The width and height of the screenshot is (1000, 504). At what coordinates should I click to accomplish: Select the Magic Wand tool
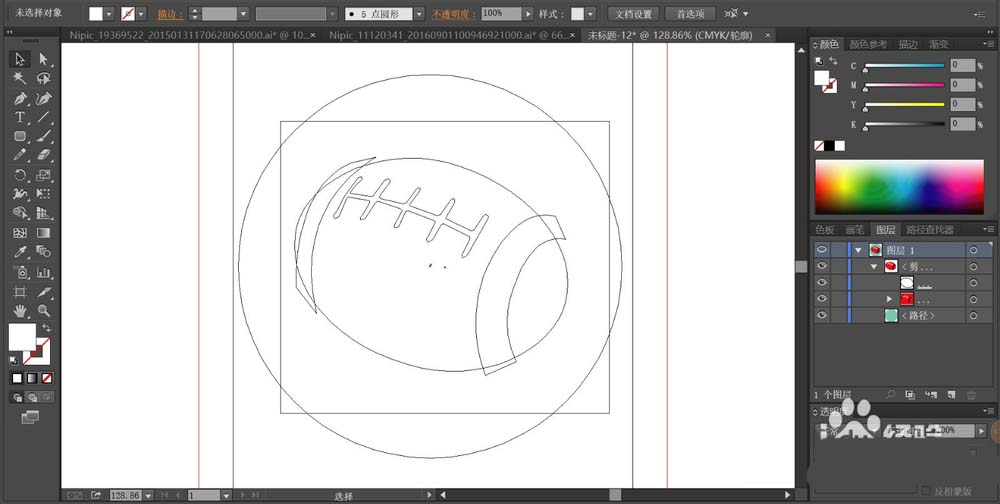click(20, 78)
